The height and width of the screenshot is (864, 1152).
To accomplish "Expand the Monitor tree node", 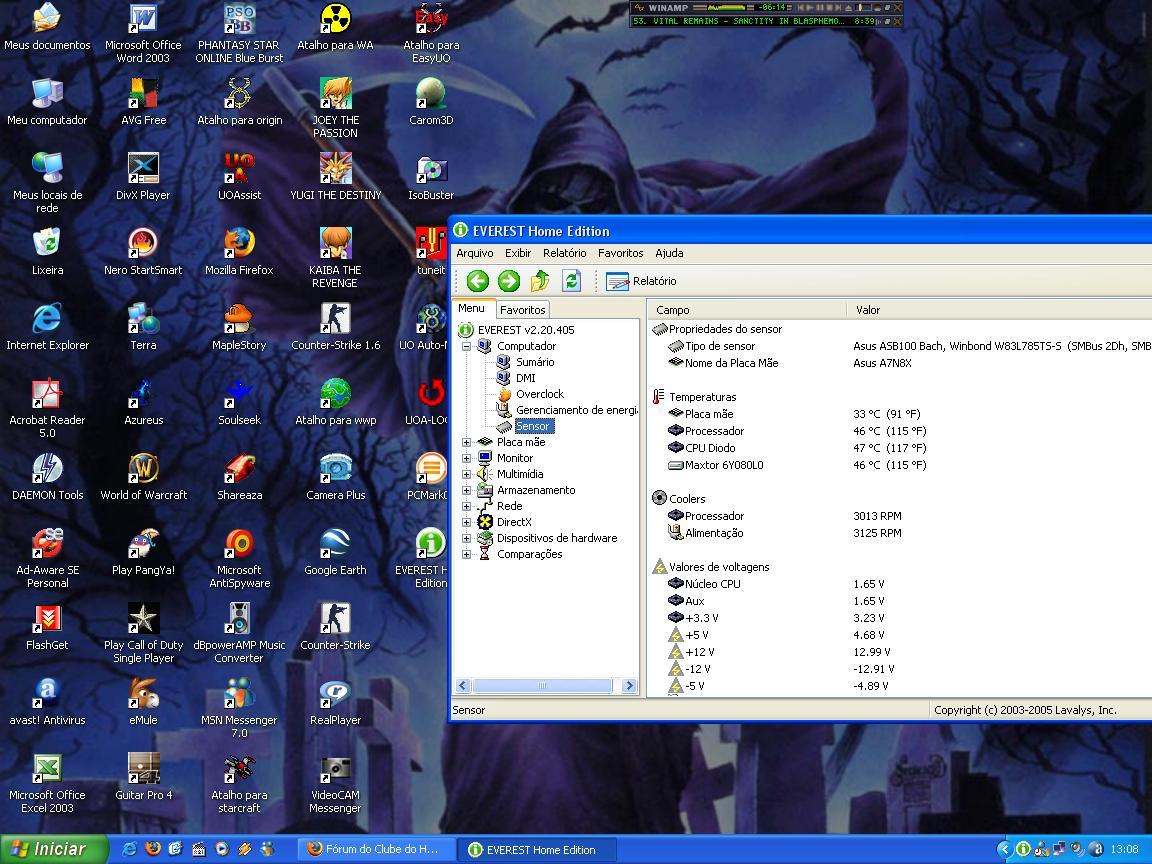I will coord(467,458).
